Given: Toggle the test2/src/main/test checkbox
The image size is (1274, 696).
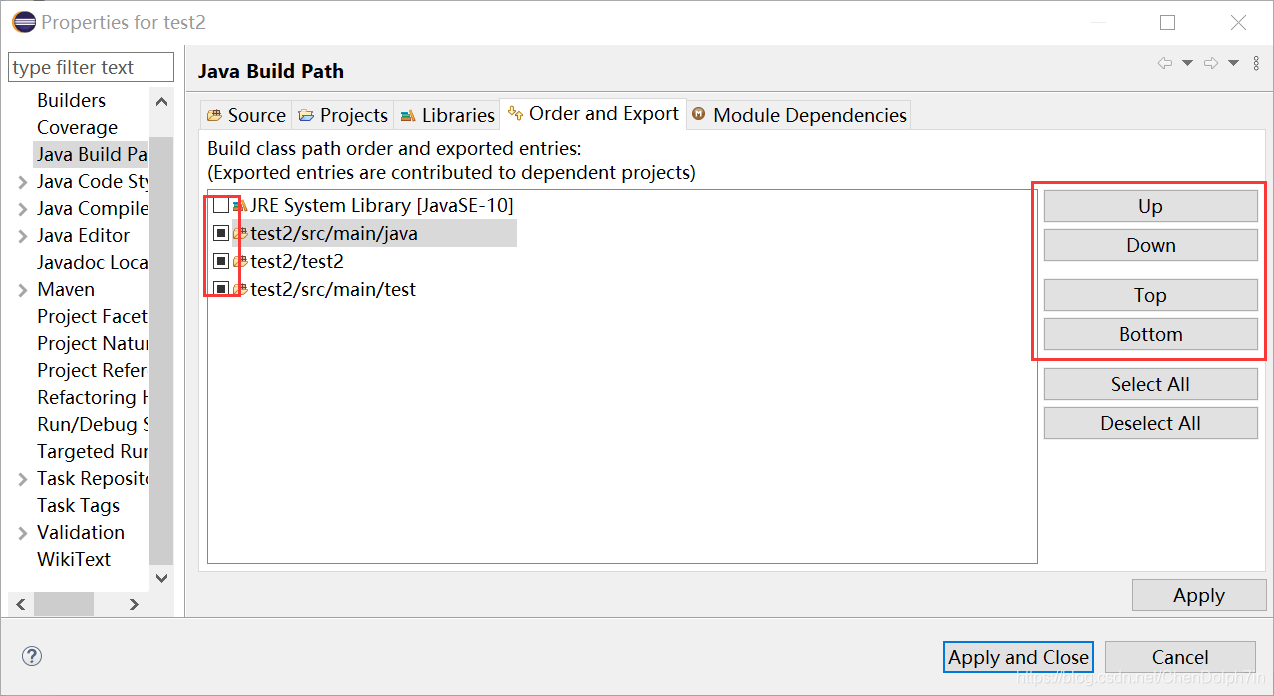Looking at the screenshot, I should point(222,289).
